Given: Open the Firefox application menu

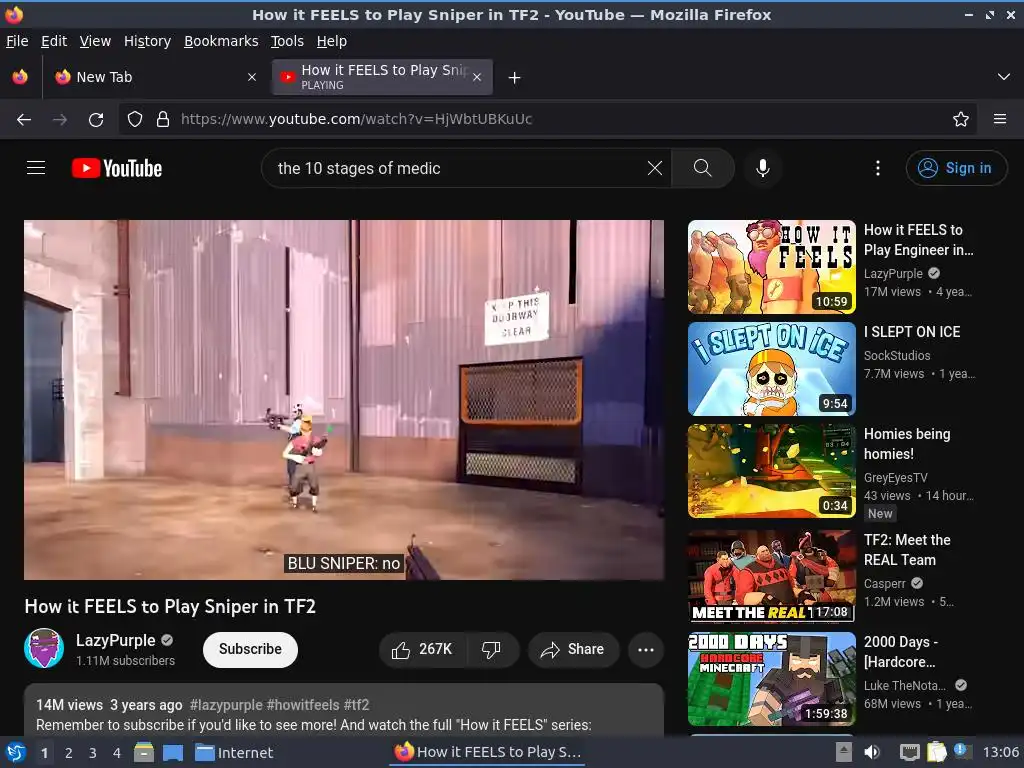Looking at the screenshot, I should tap(1000, 120).
